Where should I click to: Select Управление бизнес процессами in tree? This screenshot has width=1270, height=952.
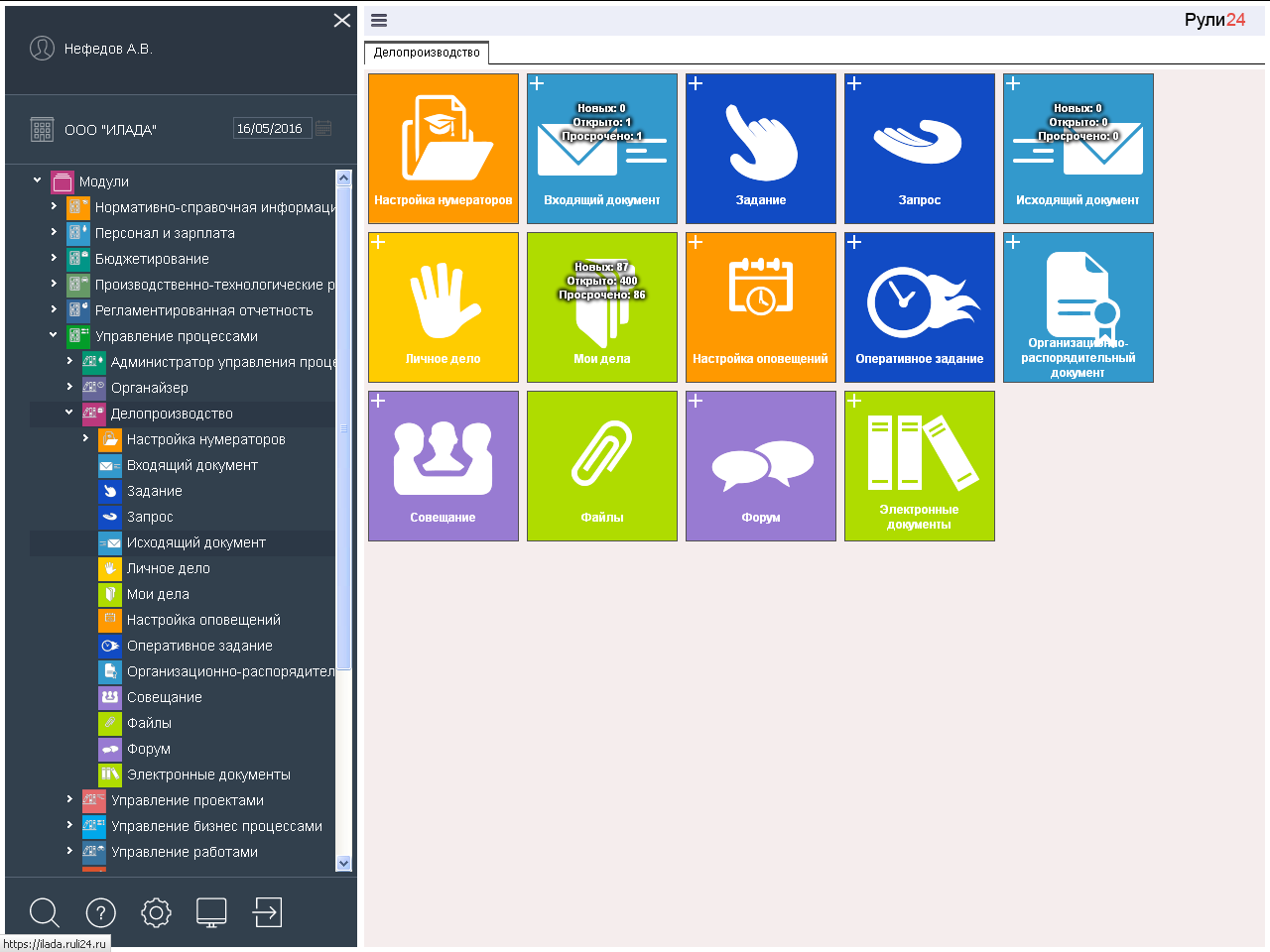pyautogui.click(x=216, y=826)
